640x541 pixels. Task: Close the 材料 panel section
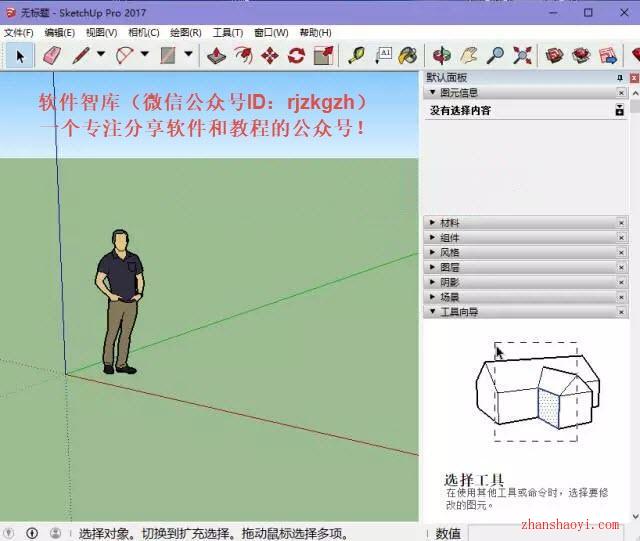[621, 223]
